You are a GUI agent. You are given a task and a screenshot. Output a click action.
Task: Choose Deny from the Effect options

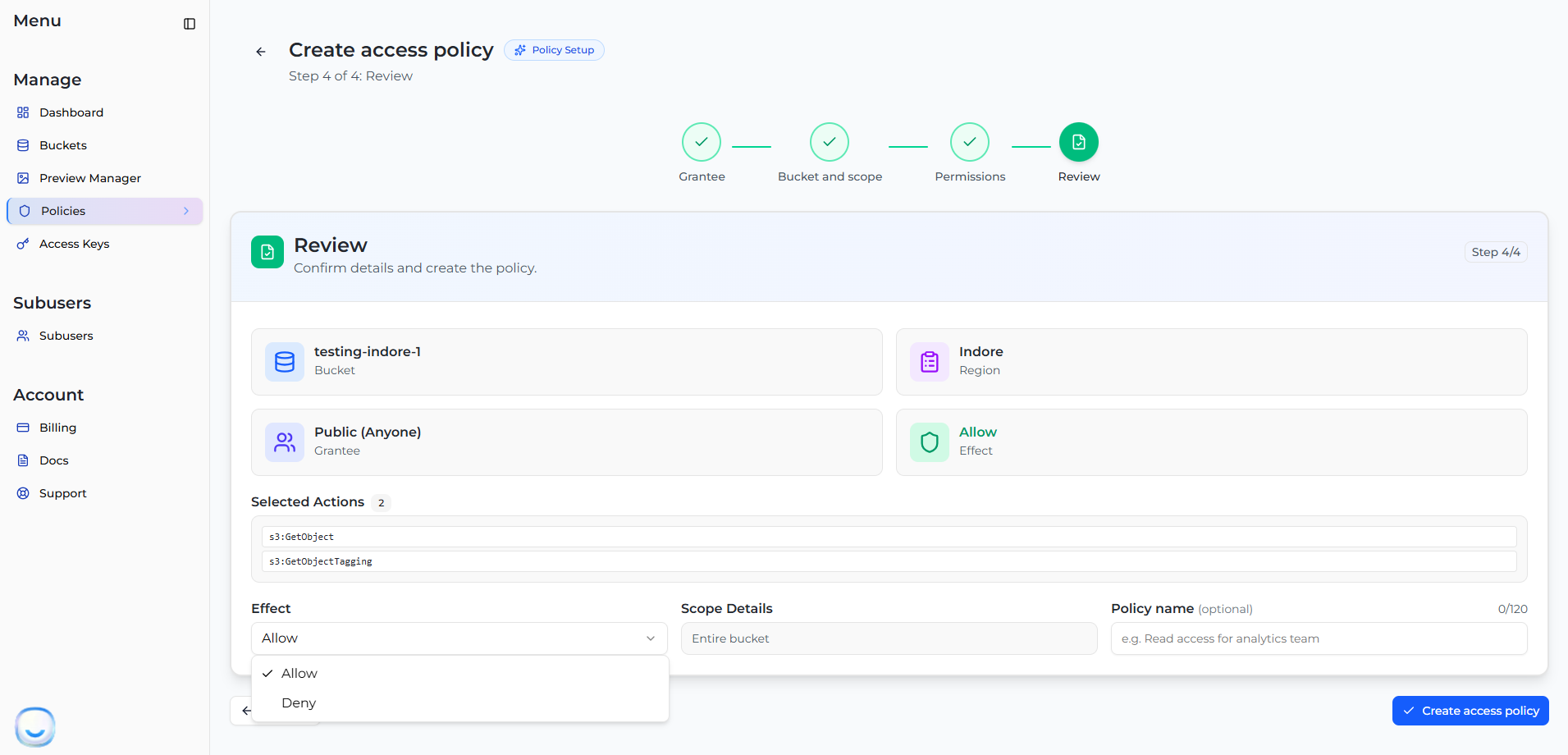coord(460,703)
